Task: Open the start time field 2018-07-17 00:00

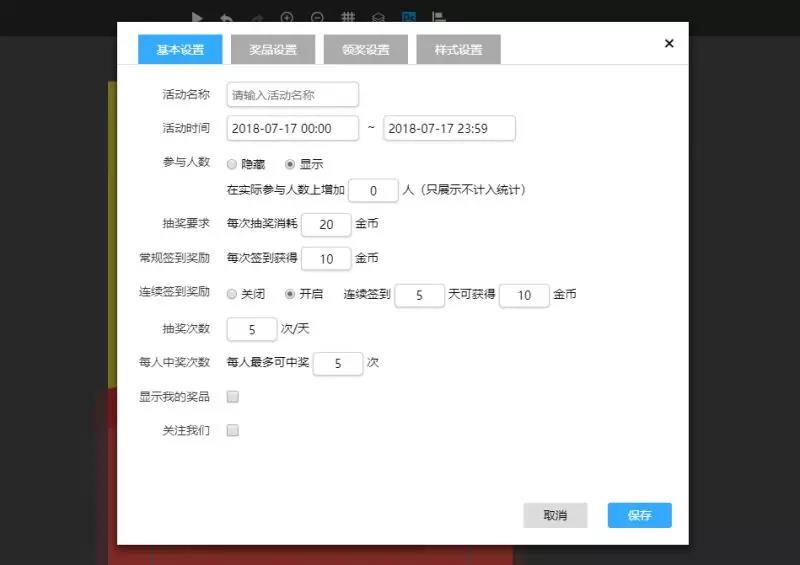Action: point(293,128)
